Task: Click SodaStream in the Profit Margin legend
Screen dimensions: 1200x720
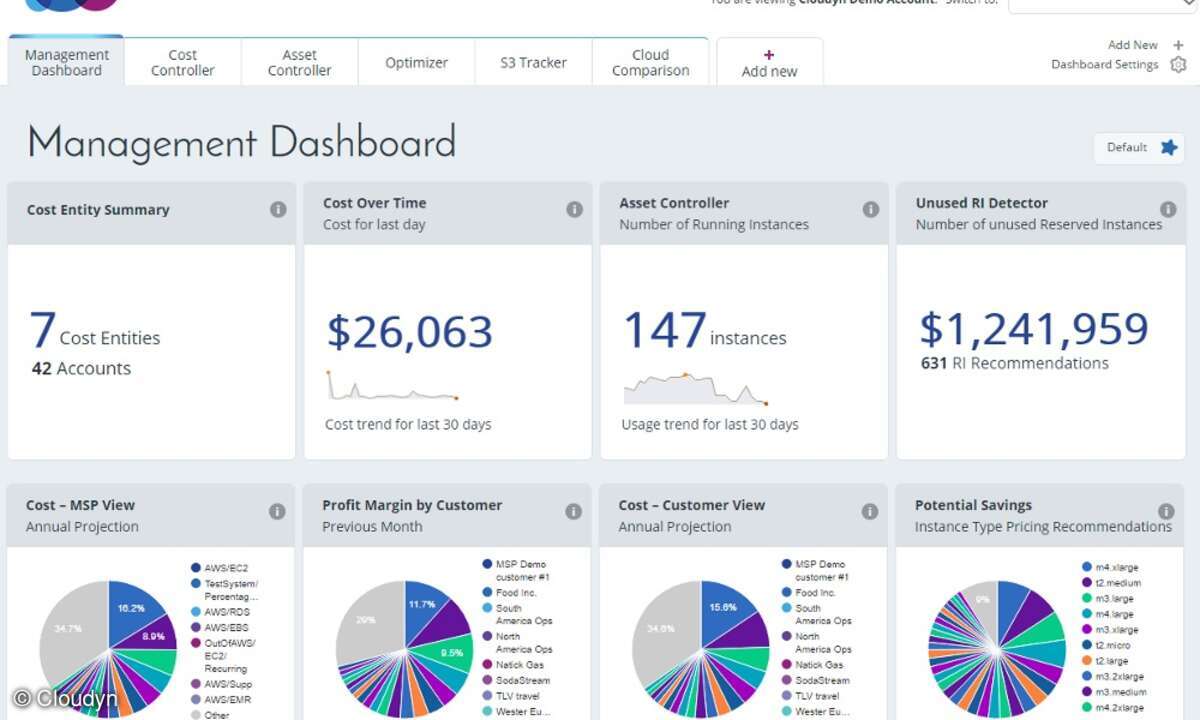Action: pyautogui.click(x=516, y=680)
